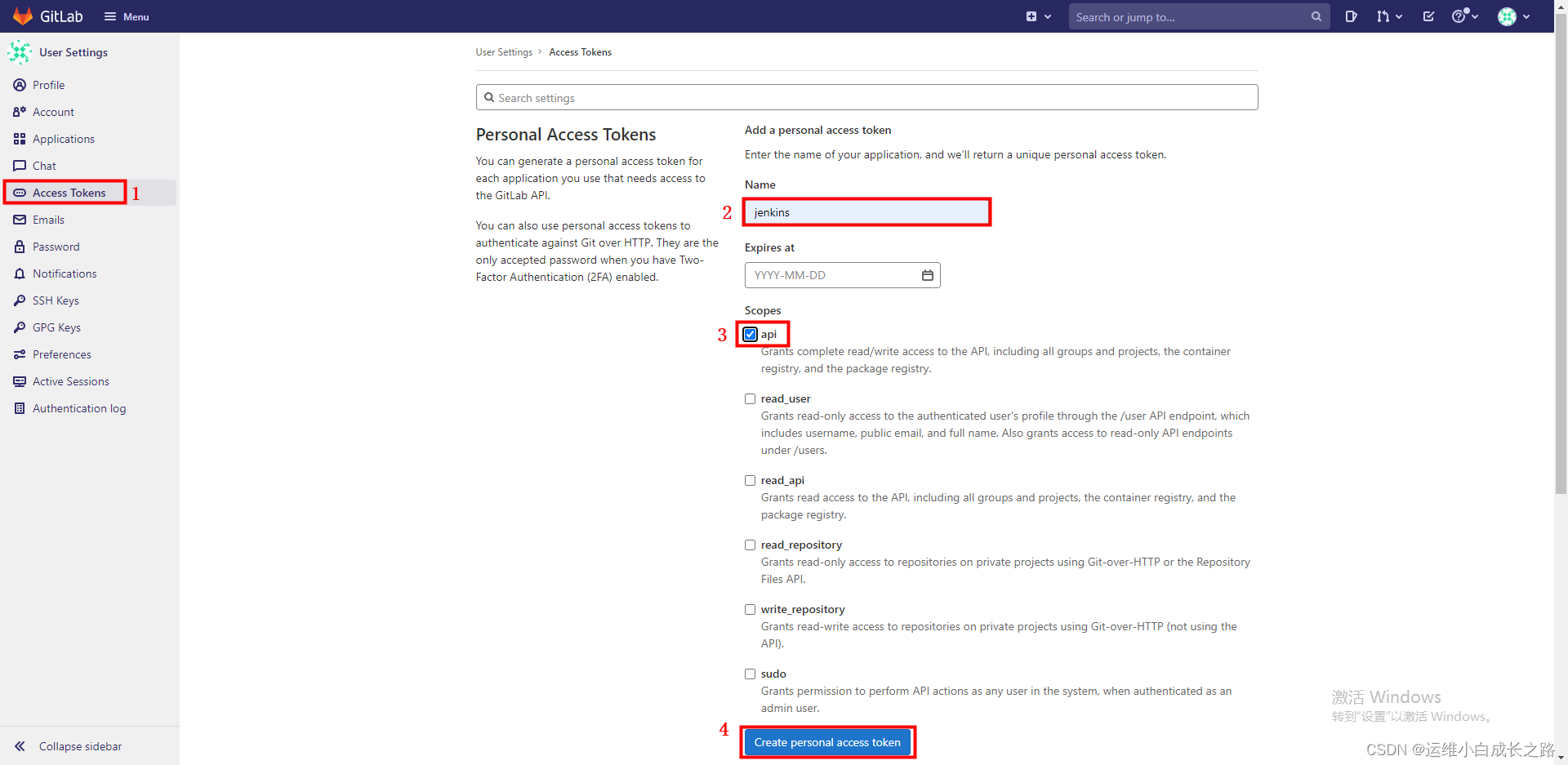This screenshot has height=765, width=1568.
Task: Click the search magnifier icon in top bar
Action: (1316, 16)
